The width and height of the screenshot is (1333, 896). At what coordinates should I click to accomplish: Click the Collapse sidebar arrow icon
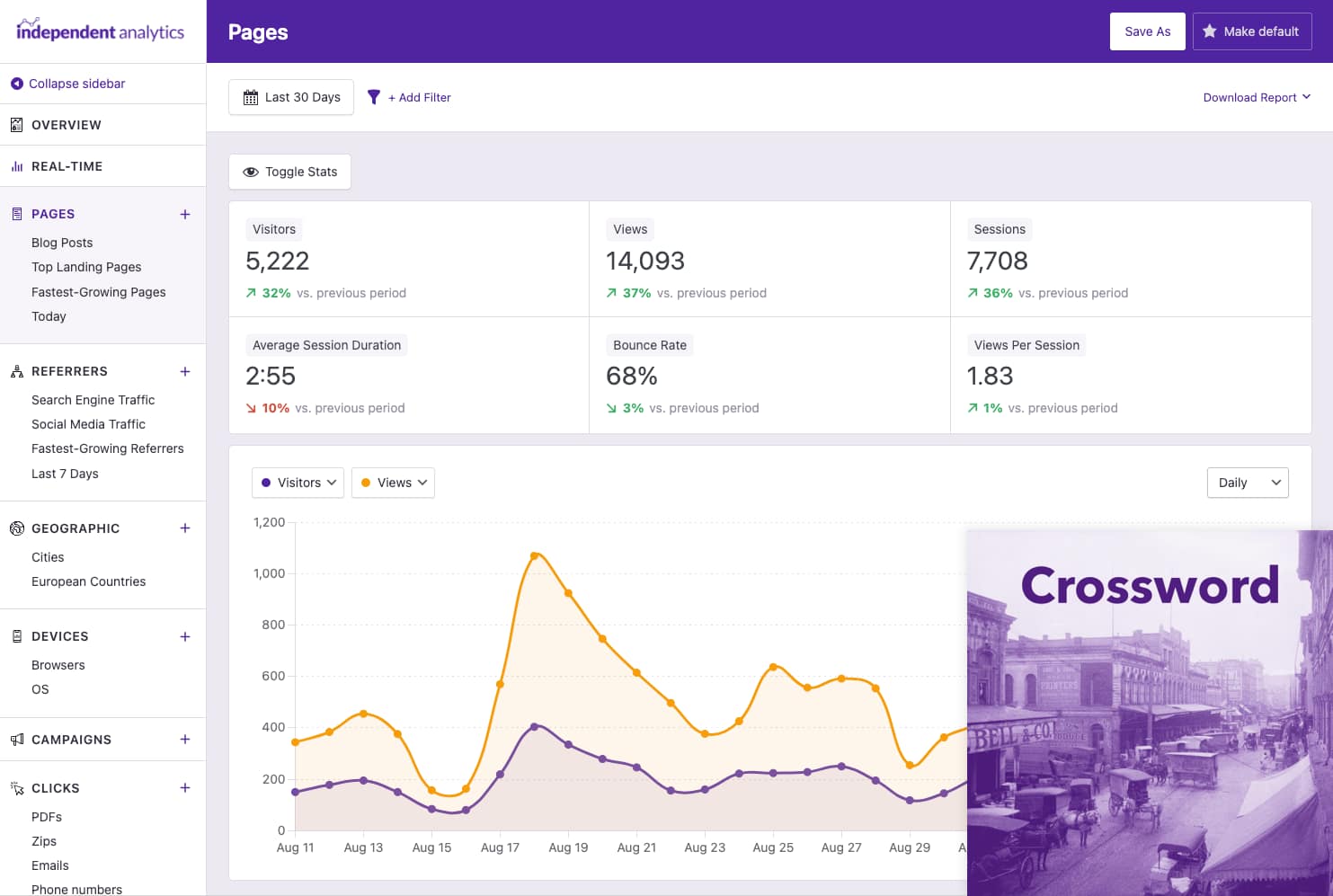[16, 84]
